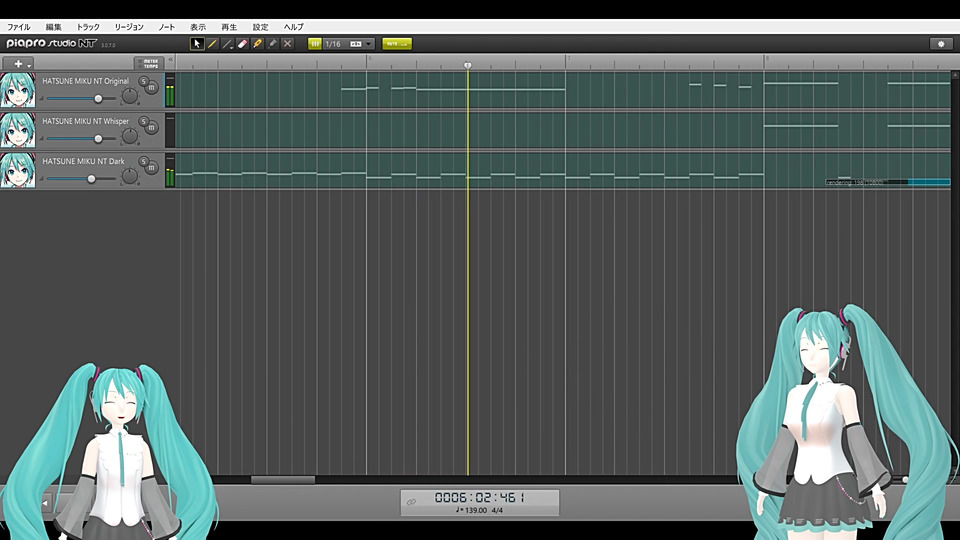Select the arrow pointer tool

click(197, 44)
